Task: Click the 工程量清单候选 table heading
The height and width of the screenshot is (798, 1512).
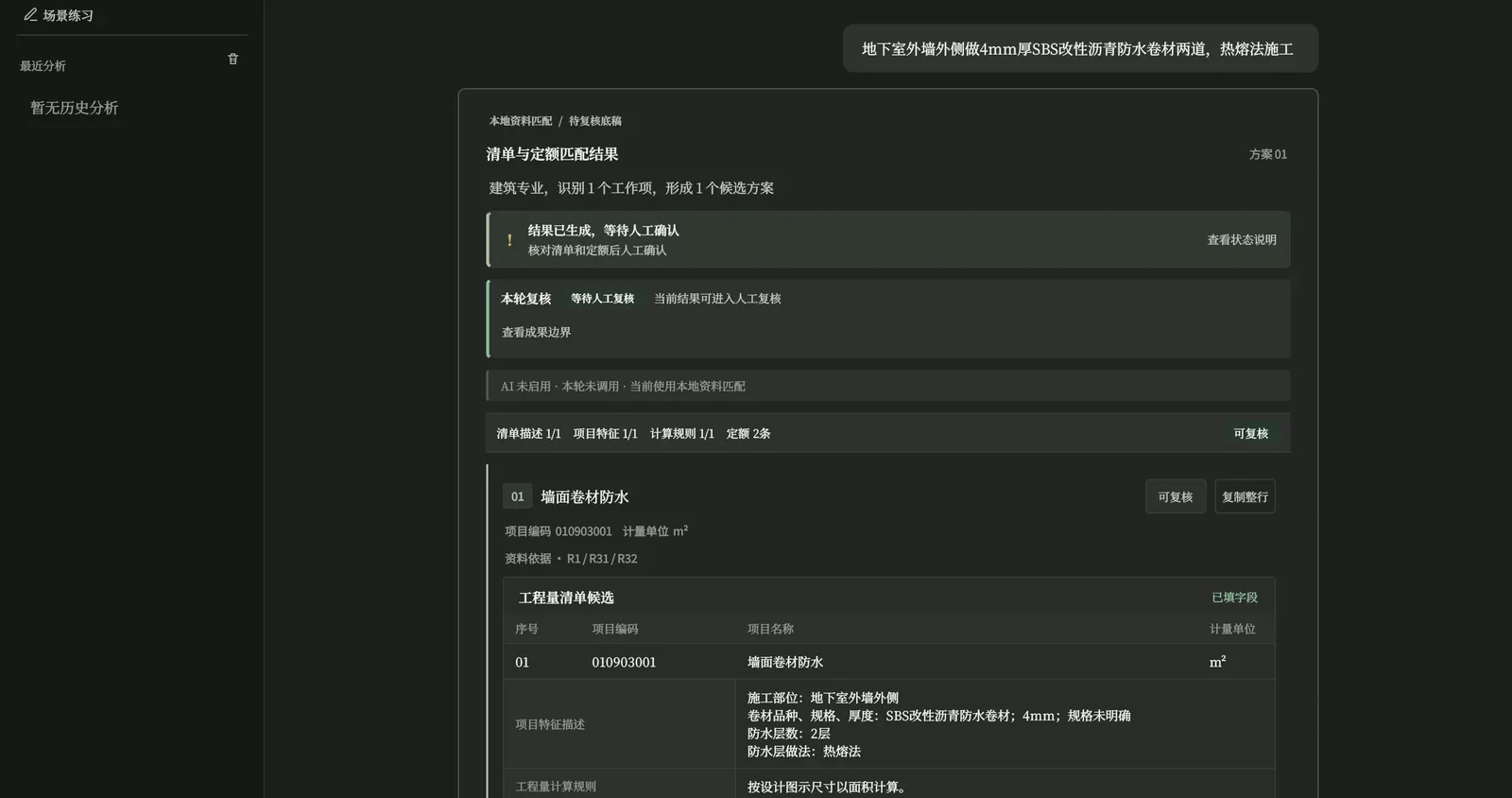Action: point(566,598)
